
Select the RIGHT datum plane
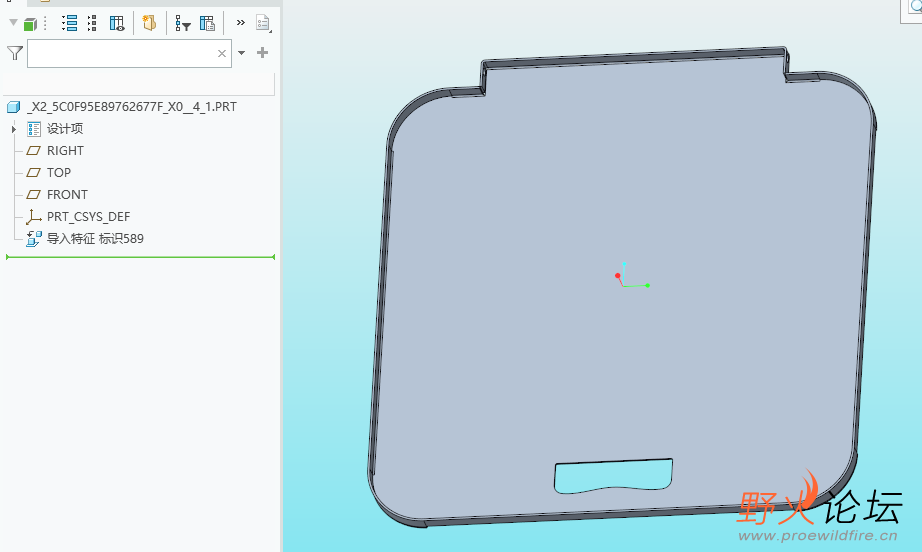65,150
